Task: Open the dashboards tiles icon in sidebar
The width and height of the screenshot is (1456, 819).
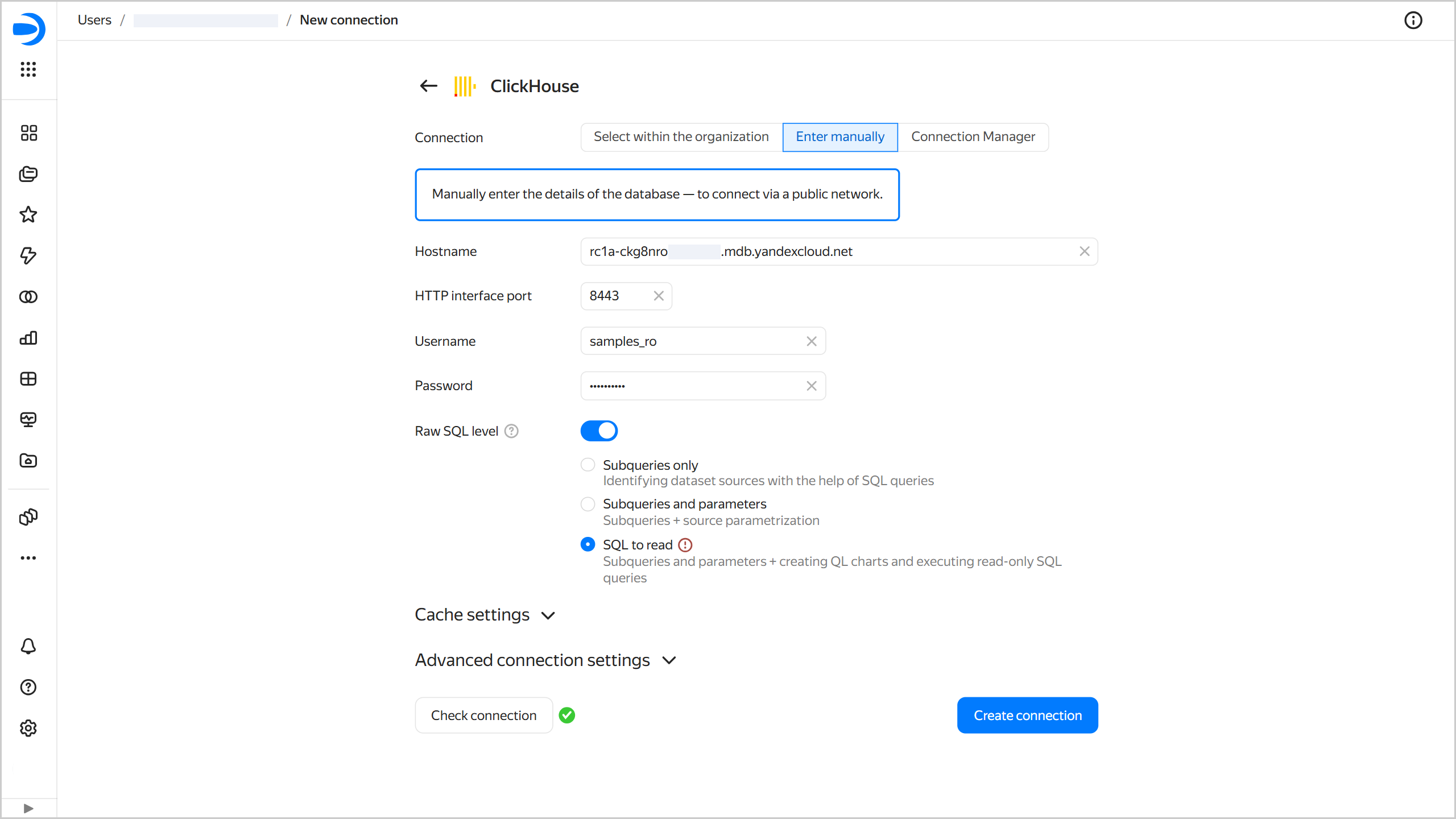Action: [x=28, y=133]
